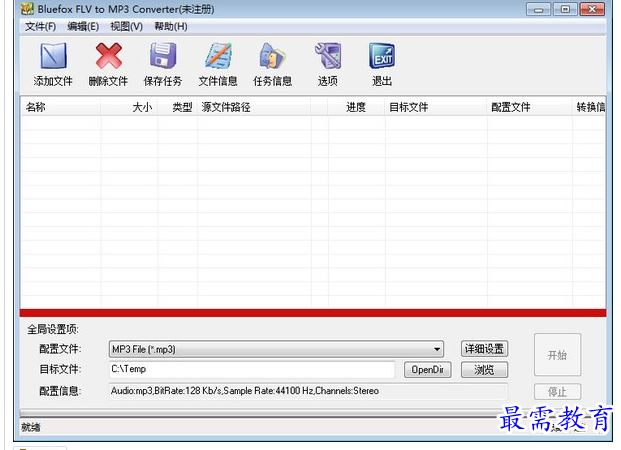Click the 停止 stop button

tap(557, 392)
